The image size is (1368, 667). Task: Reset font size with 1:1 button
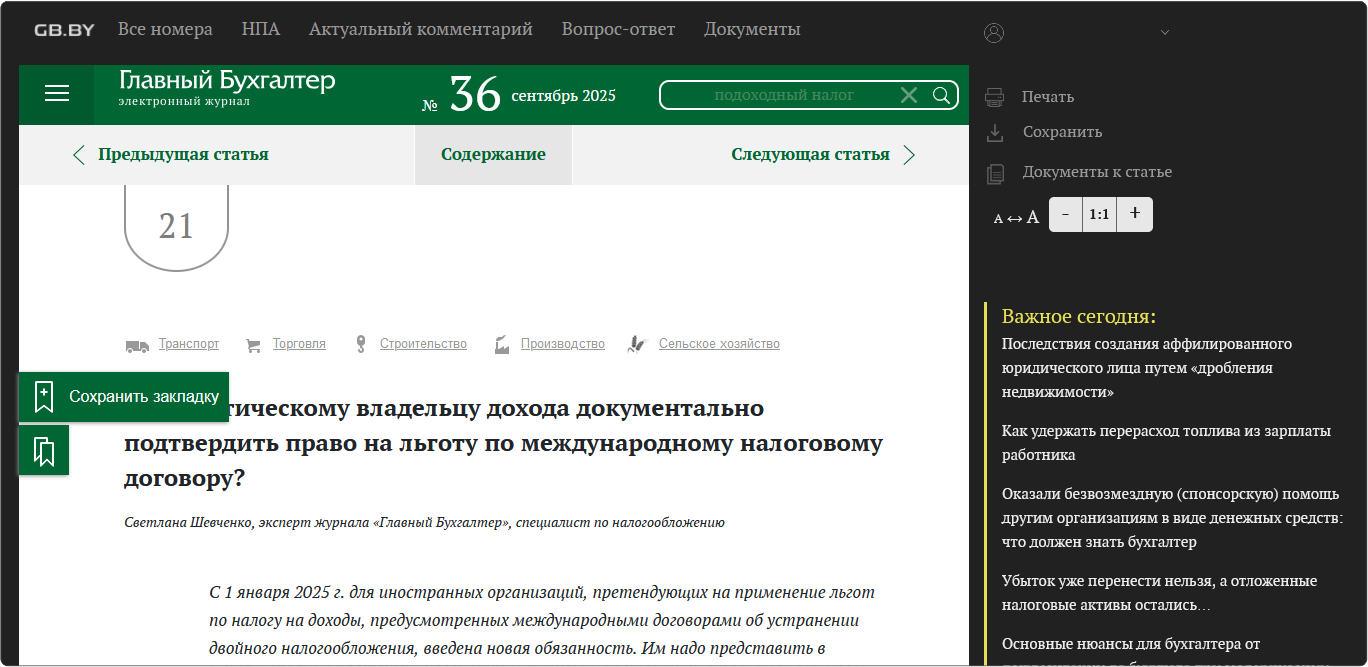point(1099,214)
